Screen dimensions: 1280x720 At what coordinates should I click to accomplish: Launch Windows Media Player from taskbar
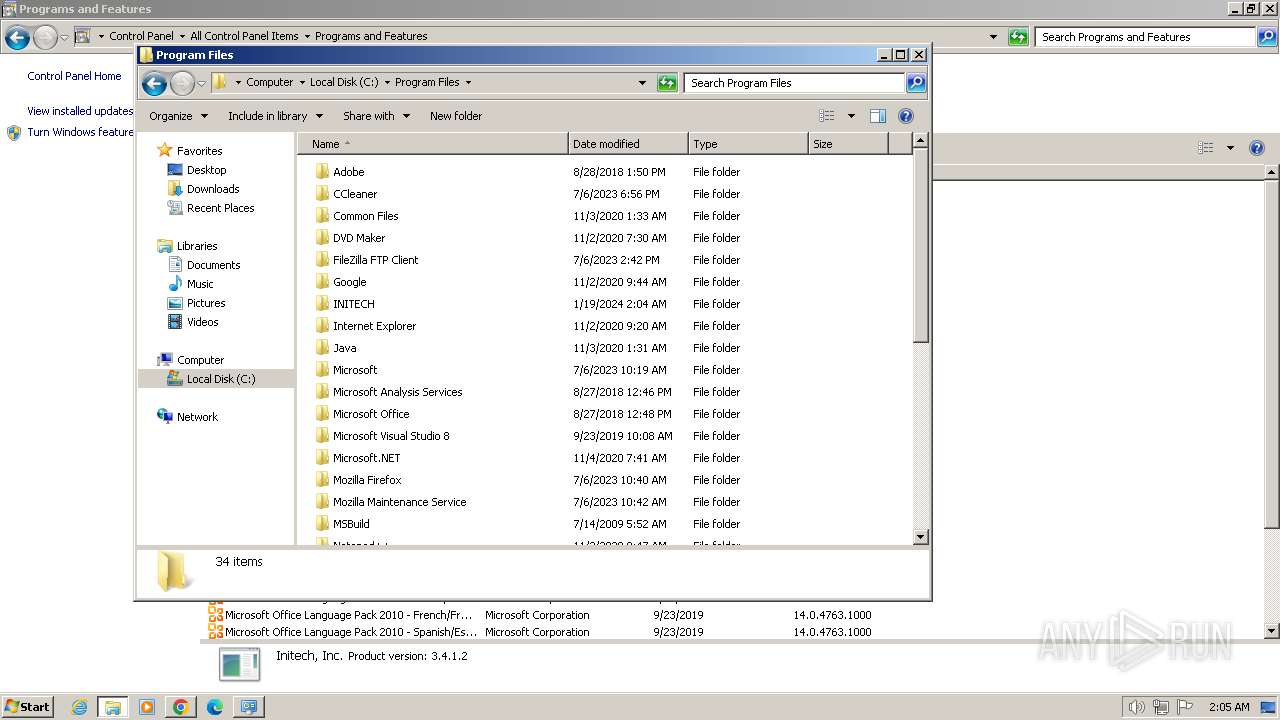pos(147,707)
